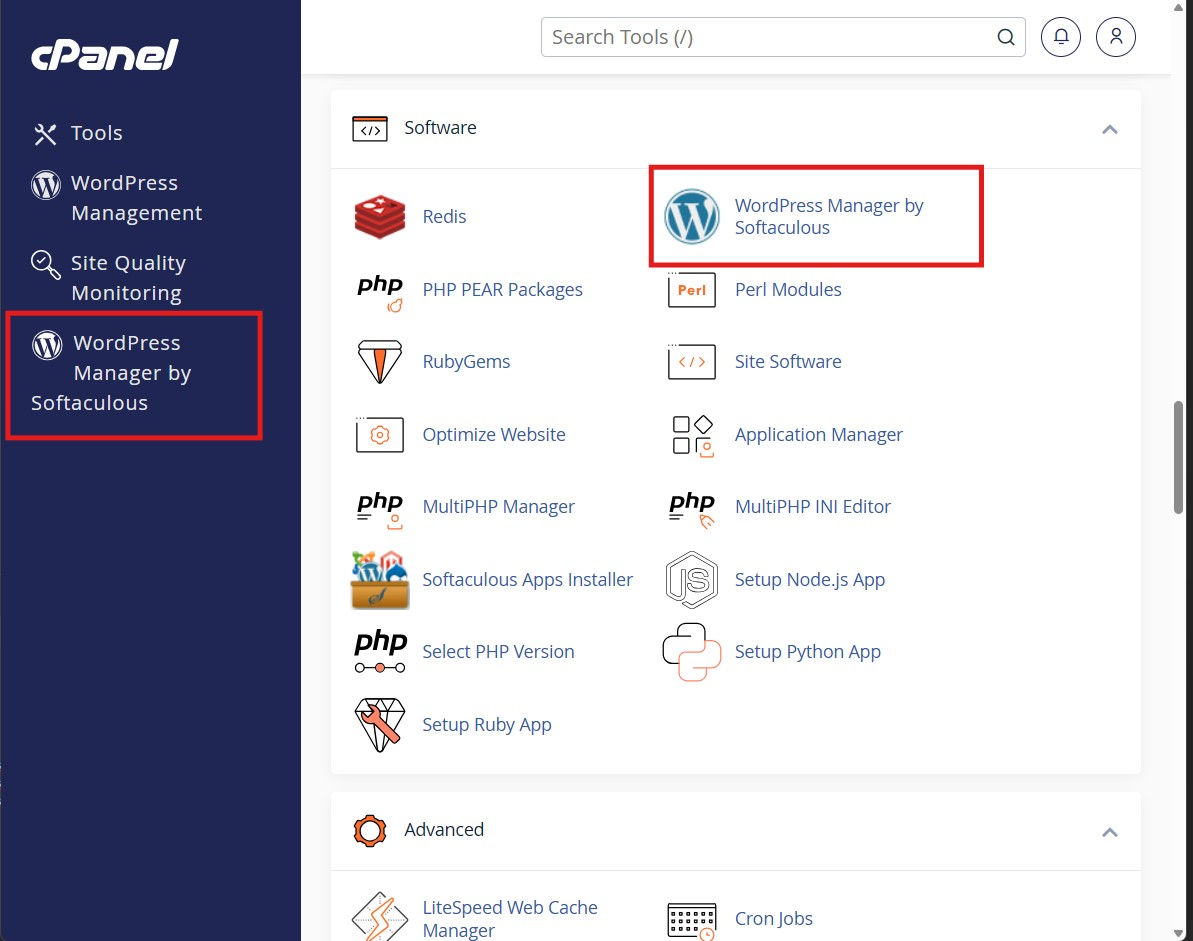
Task: Click LiteSpeed Web Cache Manager icon
Action: (x=380, y=917)
